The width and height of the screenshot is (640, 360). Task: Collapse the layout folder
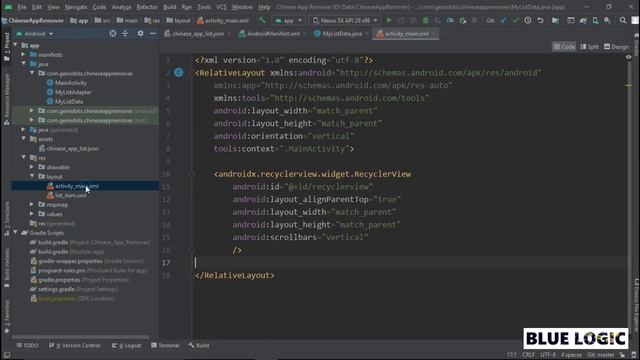tap(31, 176)
